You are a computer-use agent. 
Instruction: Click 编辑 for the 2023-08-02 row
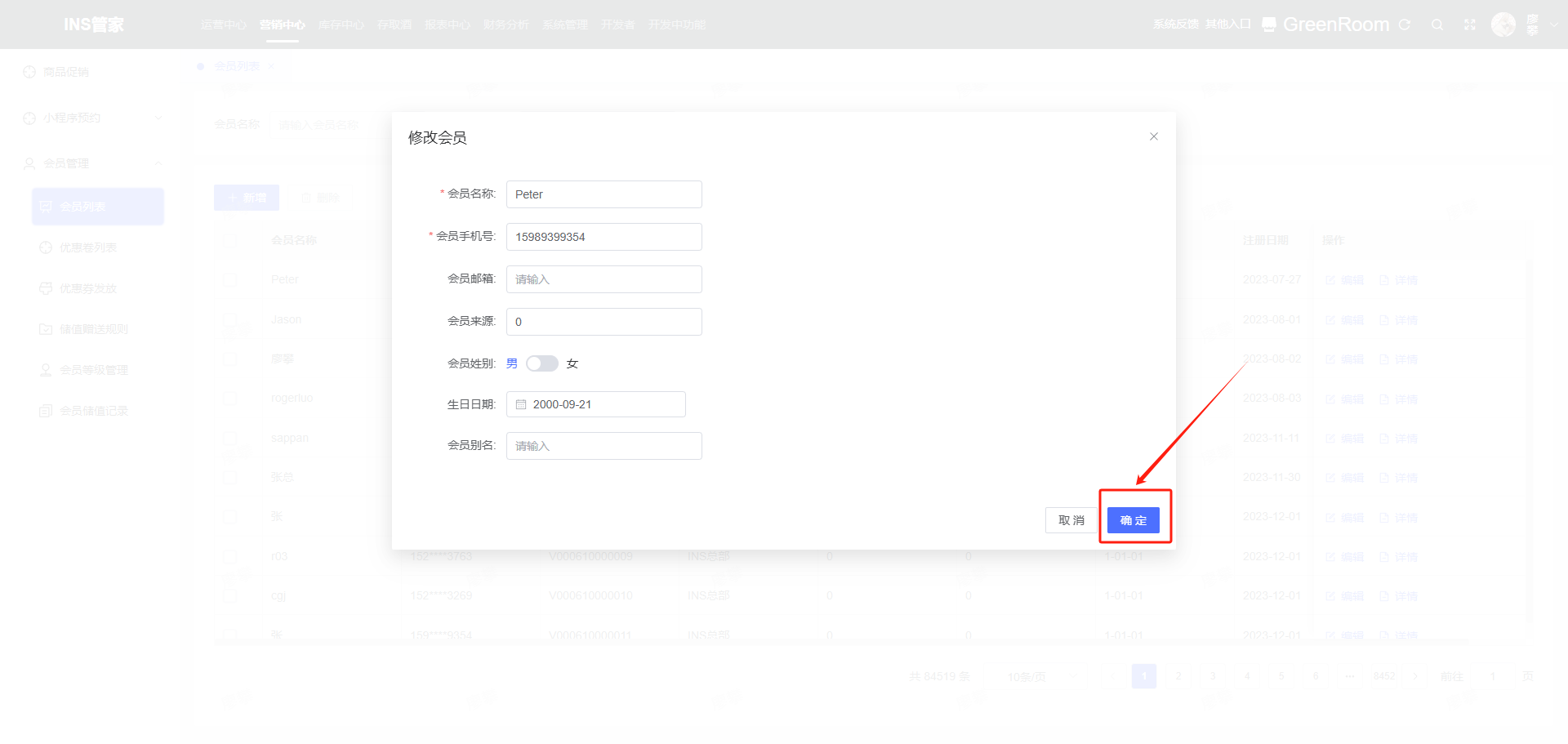[x=1345, y=359]
